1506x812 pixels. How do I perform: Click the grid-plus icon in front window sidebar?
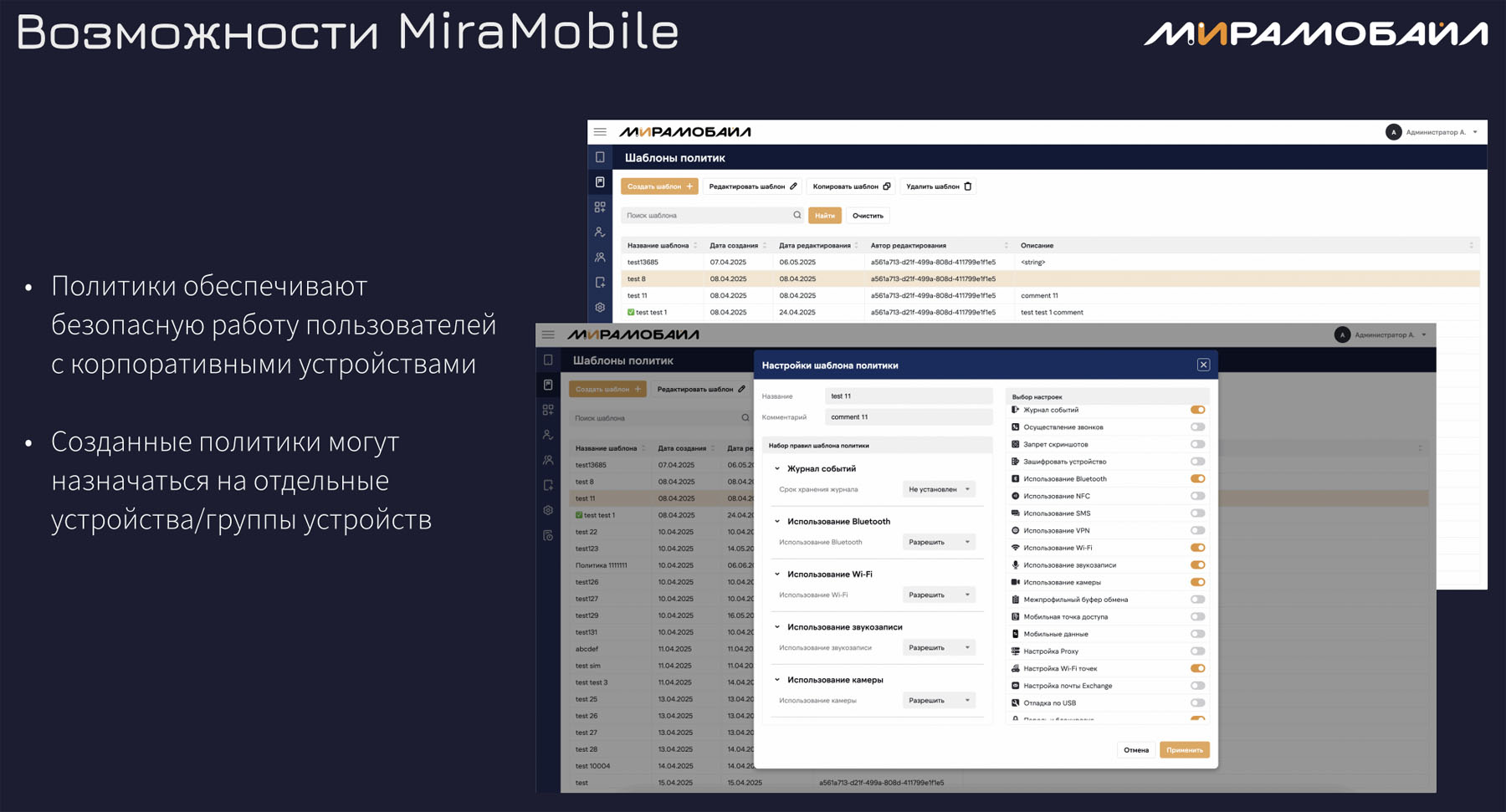click(548, 410)
